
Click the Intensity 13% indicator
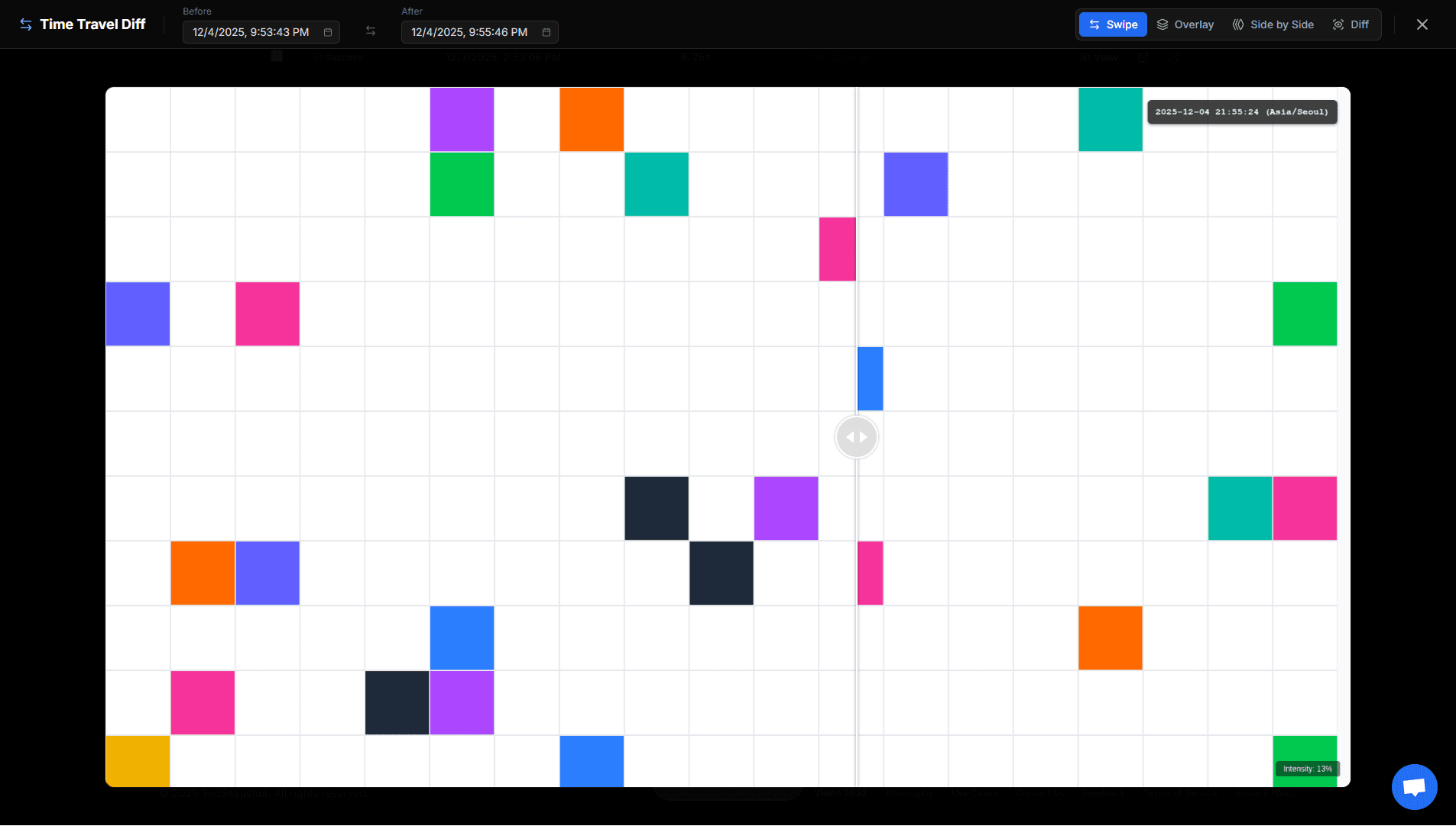point(1307,769)
